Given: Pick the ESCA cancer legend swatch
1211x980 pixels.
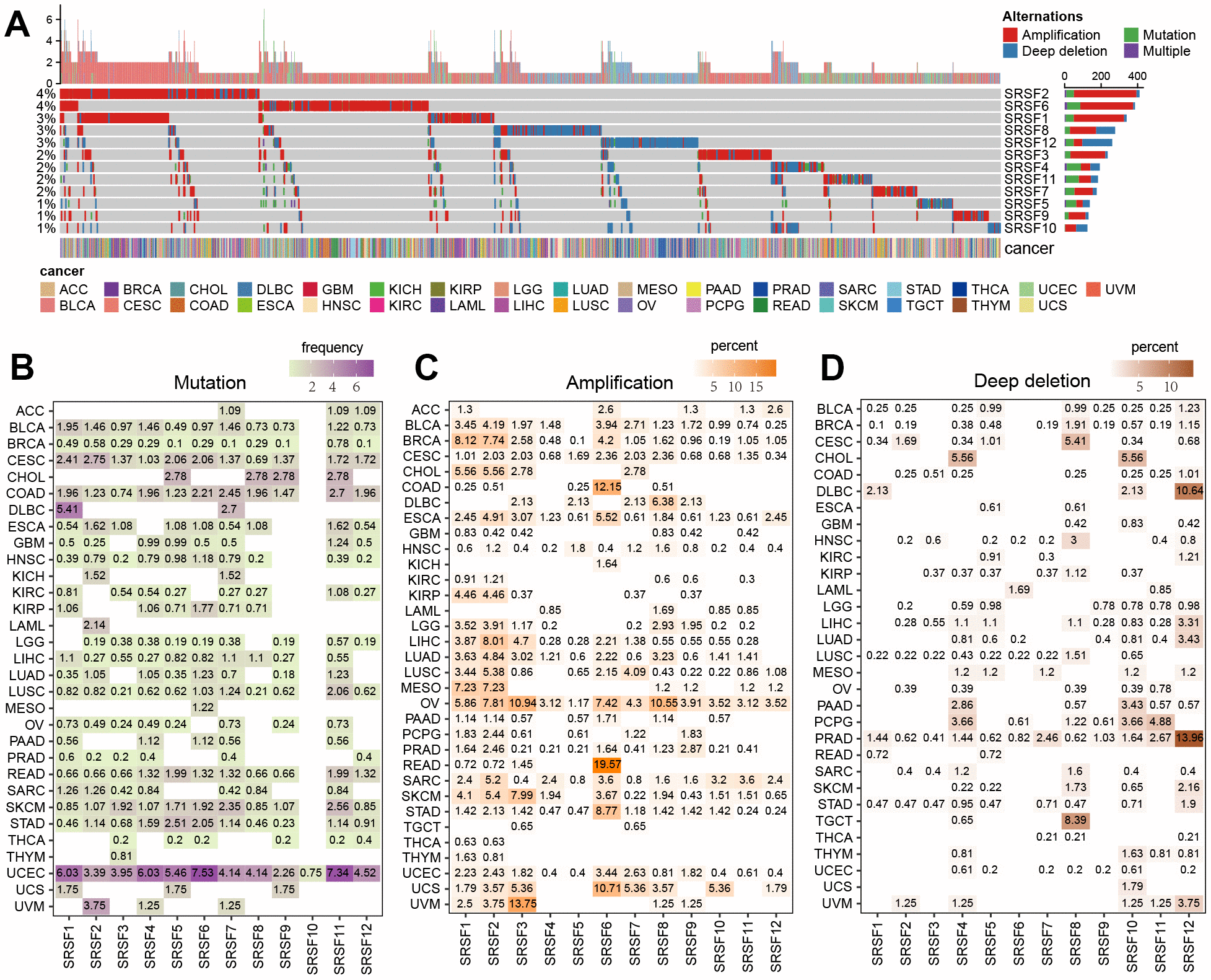Looking at the screenshot, I should click(x=245, y=305).
